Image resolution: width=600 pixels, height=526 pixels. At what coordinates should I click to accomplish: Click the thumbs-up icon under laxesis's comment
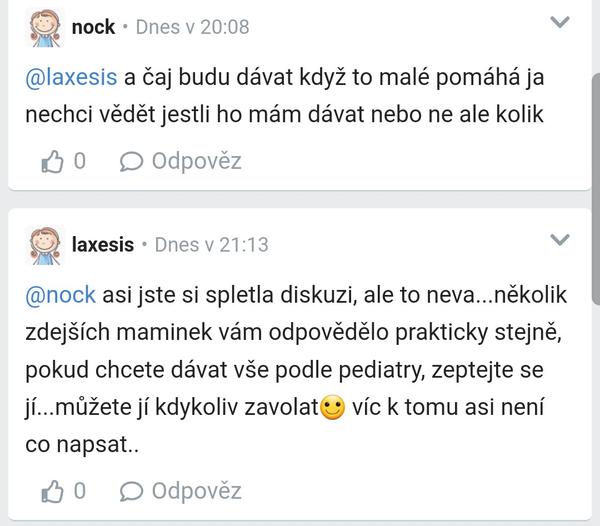pyautogui.click(x=51, y=490)
